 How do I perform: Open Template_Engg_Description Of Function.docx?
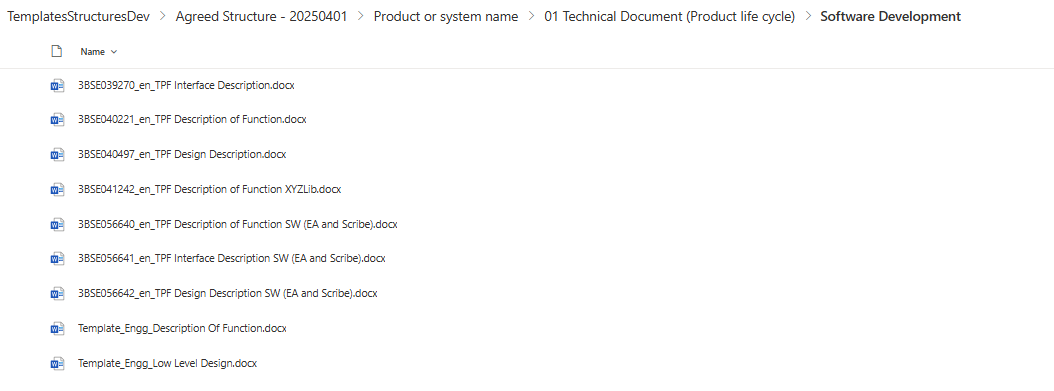(x=182, y=329)
